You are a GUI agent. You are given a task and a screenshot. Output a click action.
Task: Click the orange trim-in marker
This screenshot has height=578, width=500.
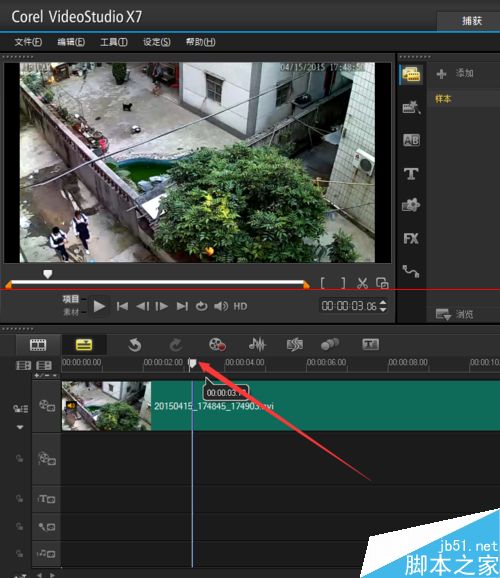[8, 284]
